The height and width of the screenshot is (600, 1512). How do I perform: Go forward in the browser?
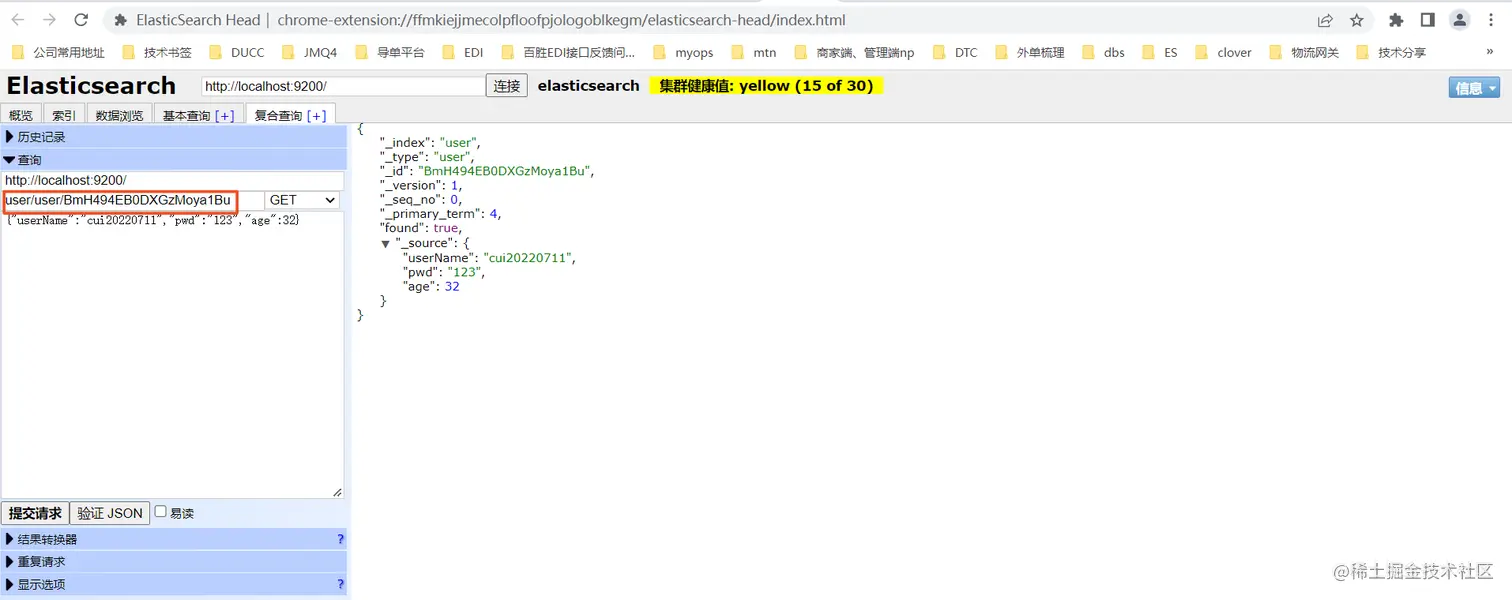(49, 20)
